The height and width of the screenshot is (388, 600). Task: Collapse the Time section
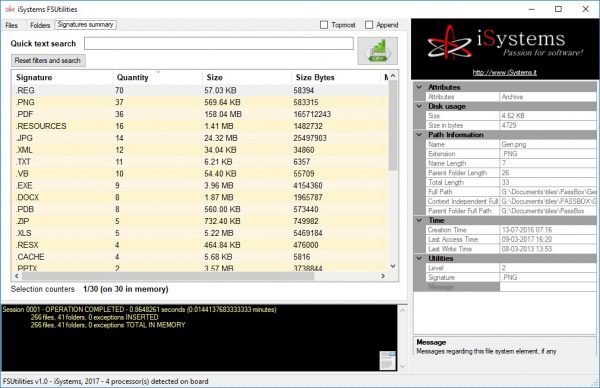419,220
